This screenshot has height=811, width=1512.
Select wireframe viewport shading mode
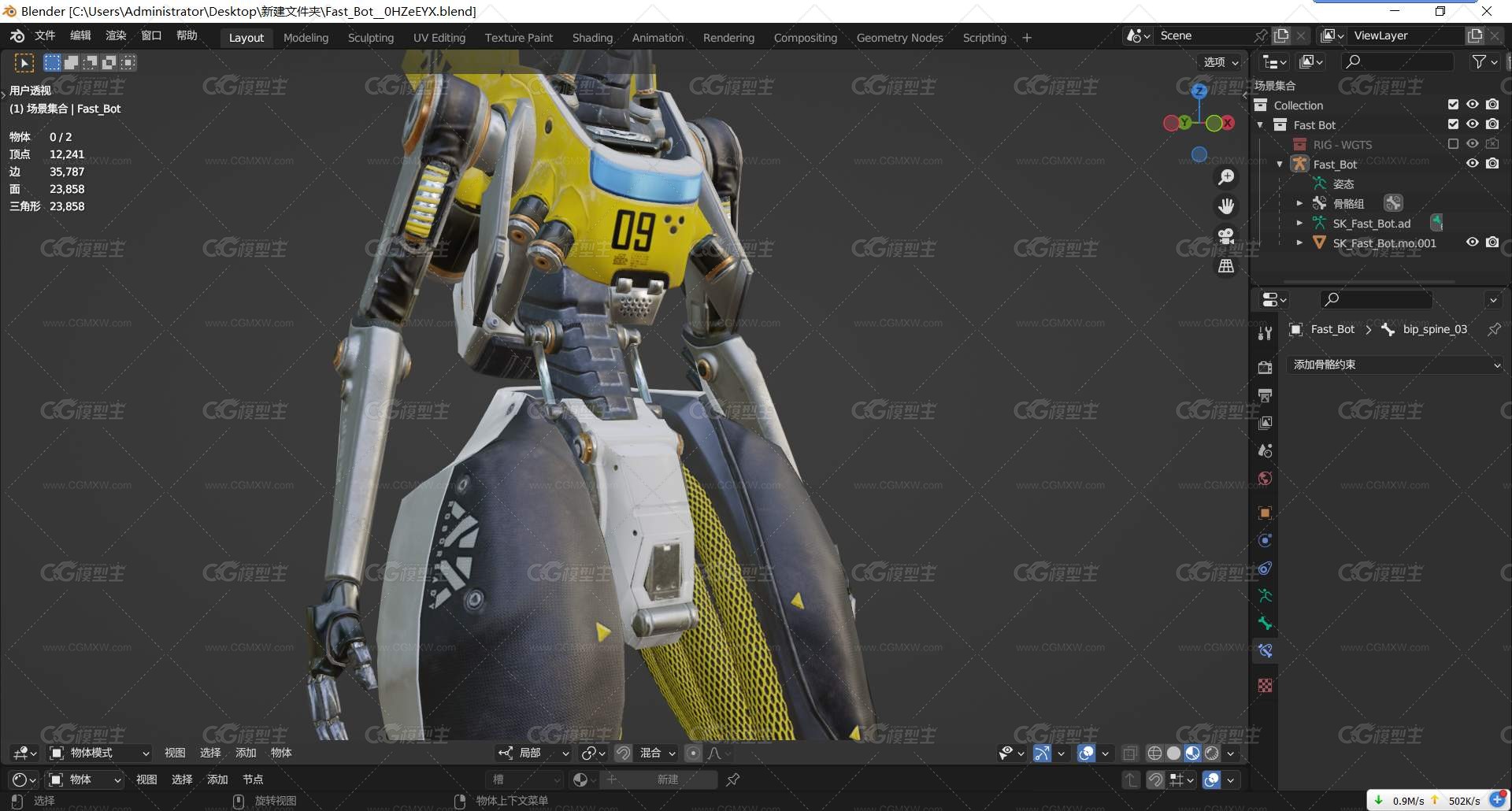pos(1154,754)
